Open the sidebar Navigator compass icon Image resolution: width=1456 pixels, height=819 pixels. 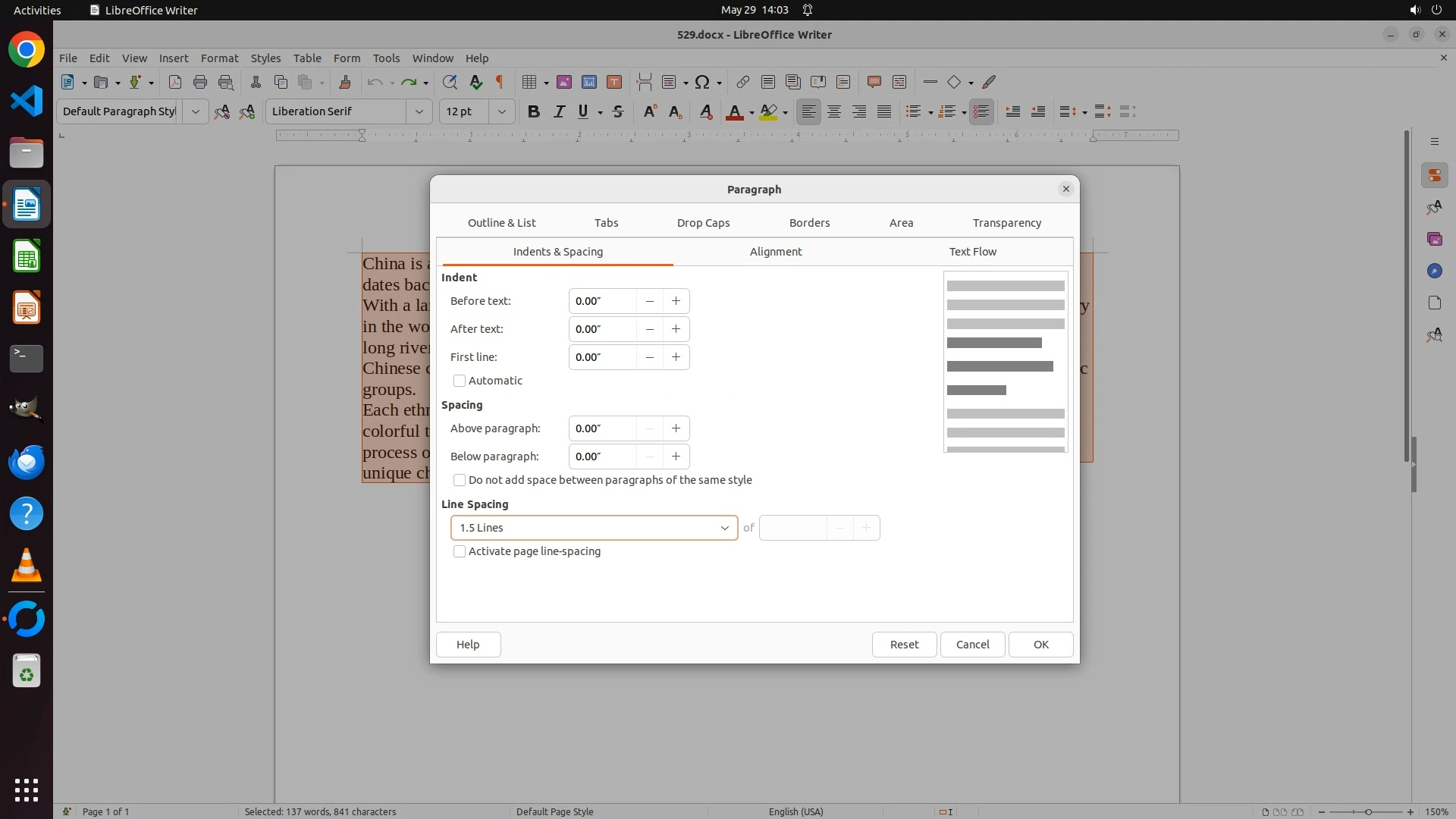(x=1433, y=271)
